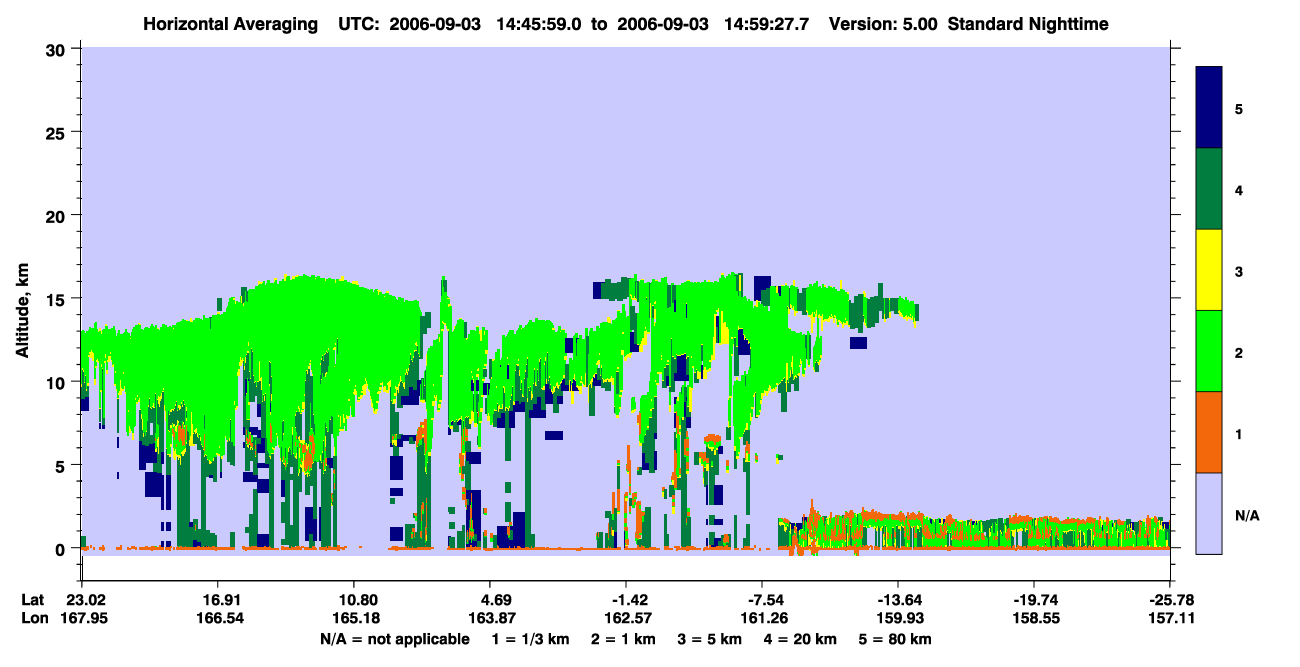The width and height of the screenshot is (1300, 667).
Task: Click legend text 'N/A = not applicable'
Action: (394, 639)
